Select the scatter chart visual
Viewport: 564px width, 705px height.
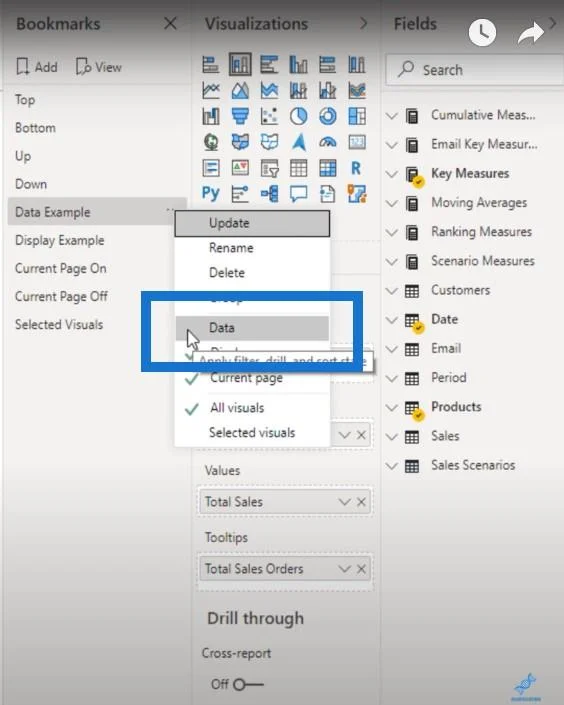(x=269, y=116)
